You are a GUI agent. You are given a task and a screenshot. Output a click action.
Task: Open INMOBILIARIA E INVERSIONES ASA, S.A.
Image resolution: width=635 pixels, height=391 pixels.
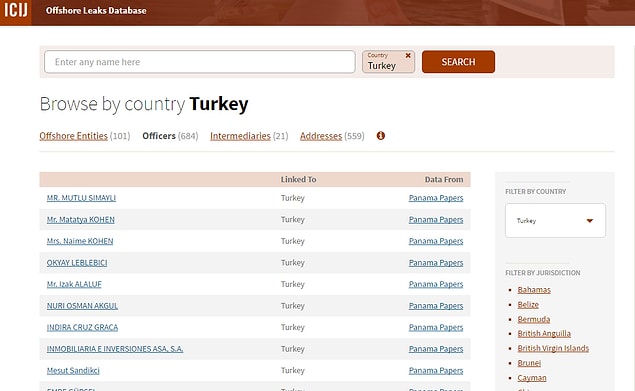point(115,349)
